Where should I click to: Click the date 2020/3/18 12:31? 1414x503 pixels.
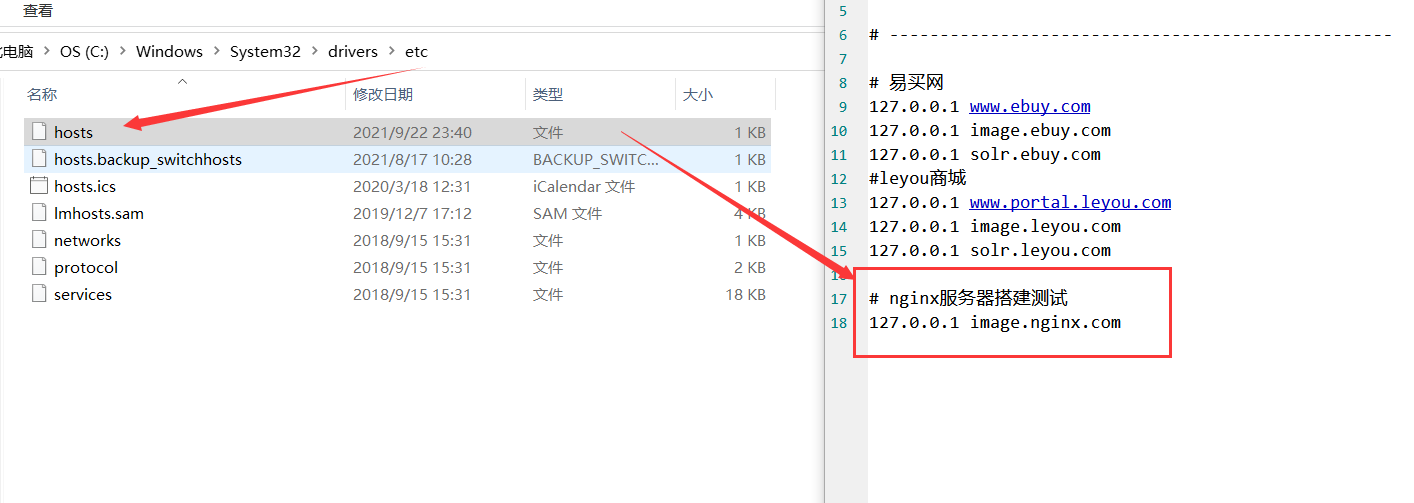(412, 186)
